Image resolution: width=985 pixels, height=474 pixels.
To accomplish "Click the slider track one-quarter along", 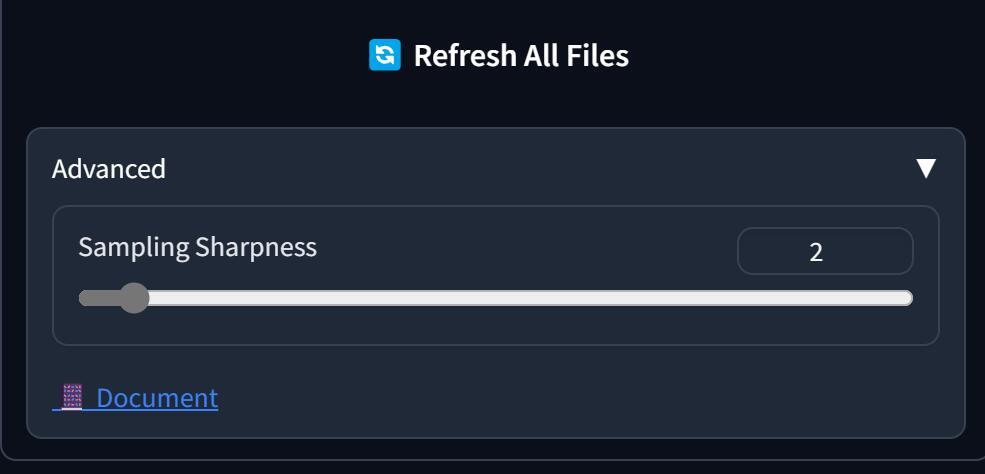I will [x=287, y=298].
